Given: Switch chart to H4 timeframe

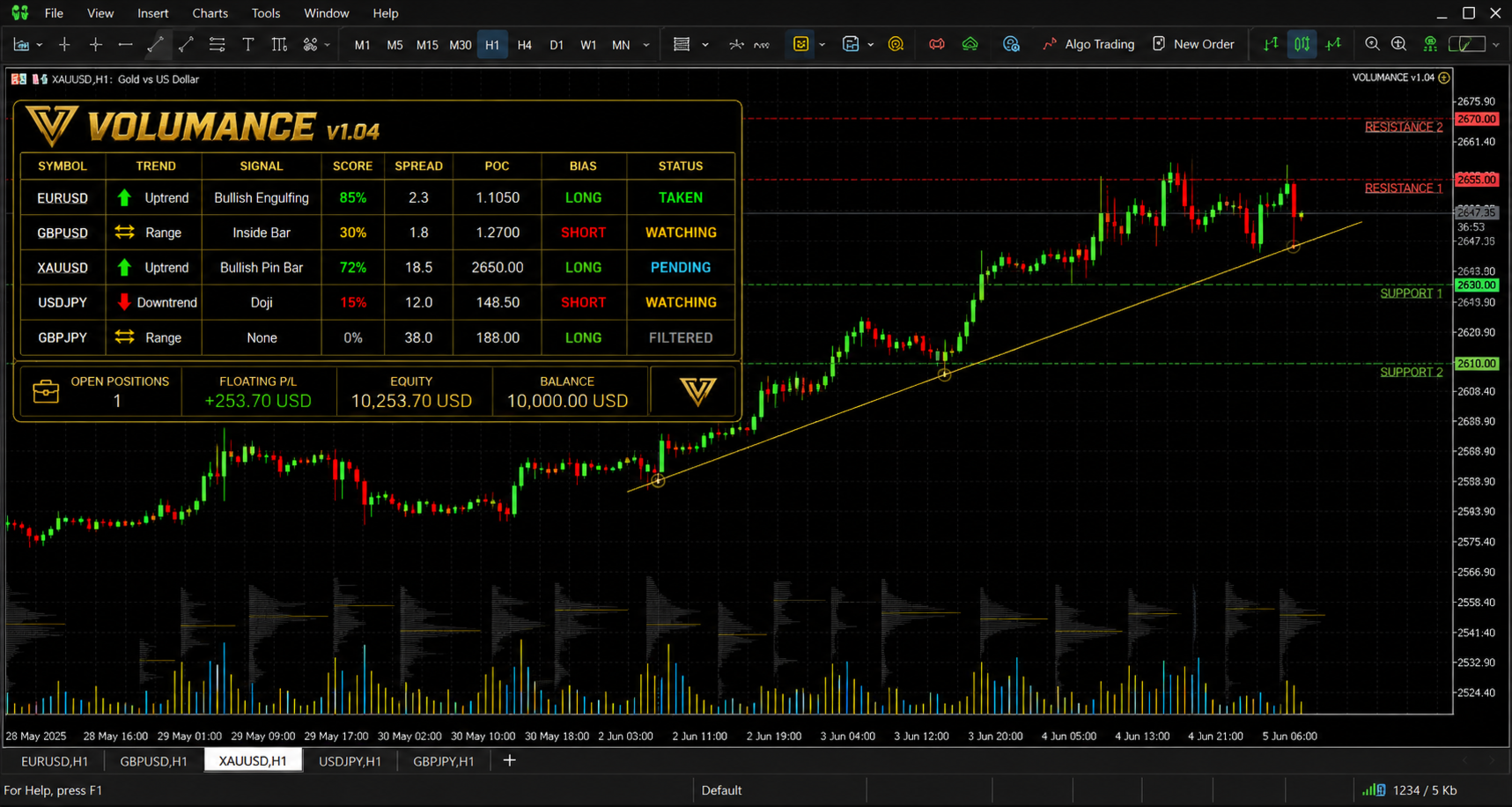Looking at the screenshot, I should [525, 45].
